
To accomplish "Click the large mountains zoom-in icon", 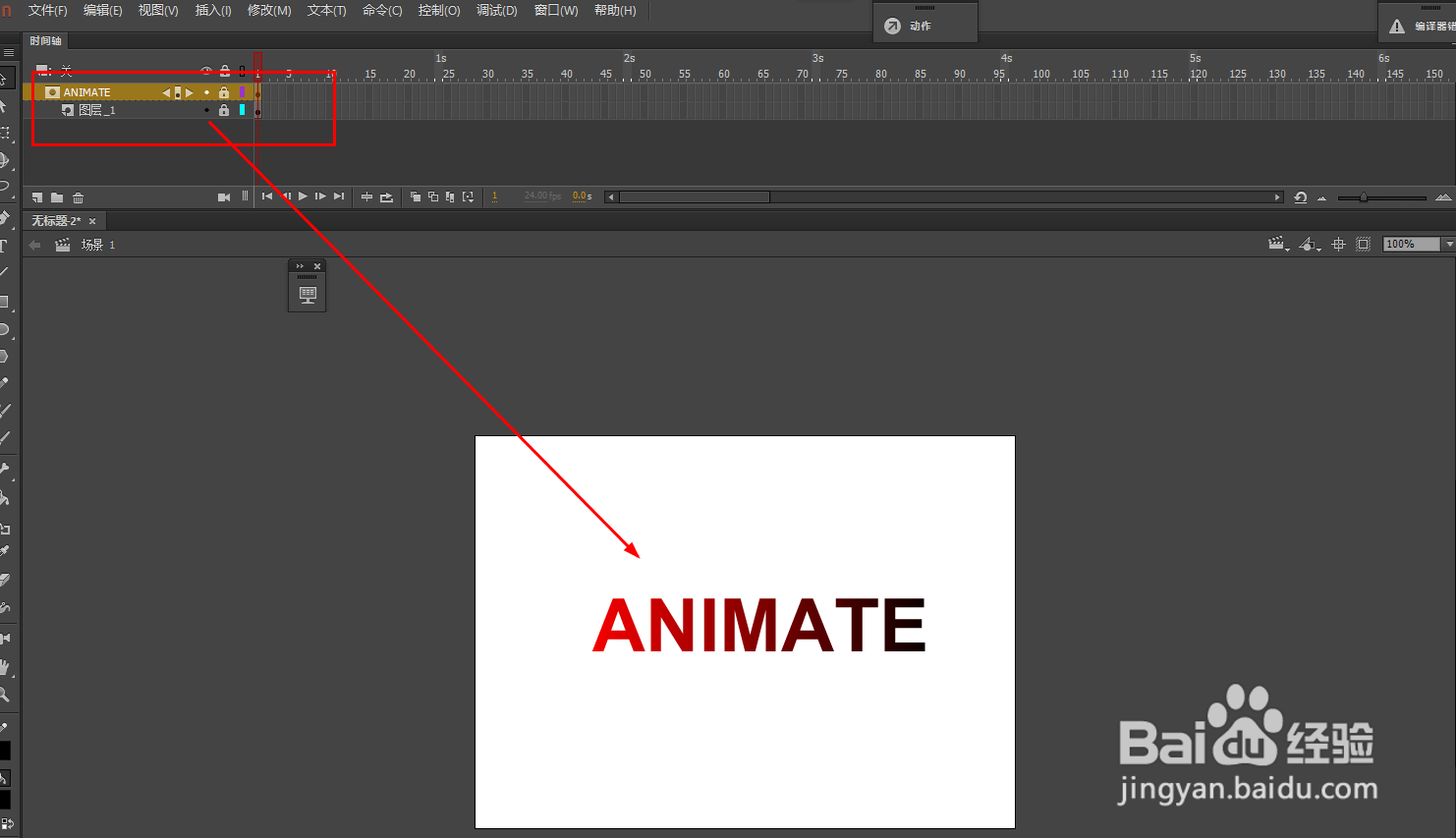I will coord(1443,197).
